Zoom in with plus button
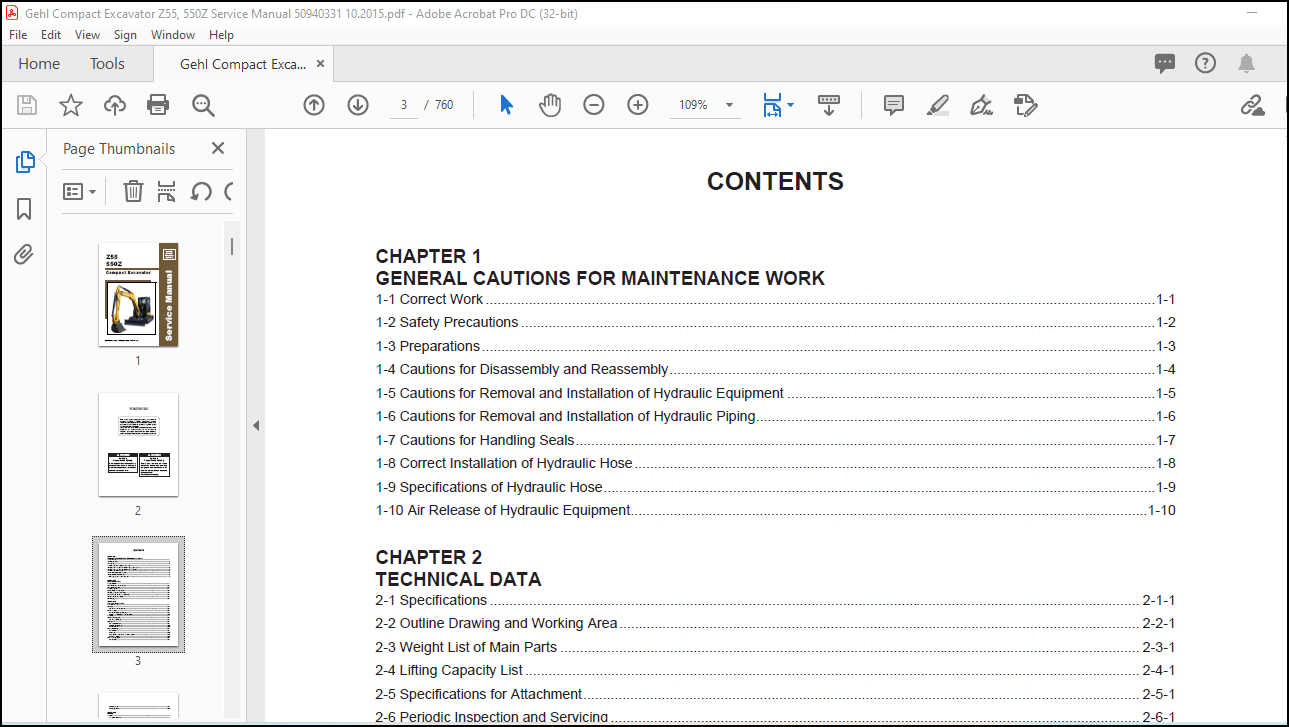1289x727 pixels. (x=638, y=105)
